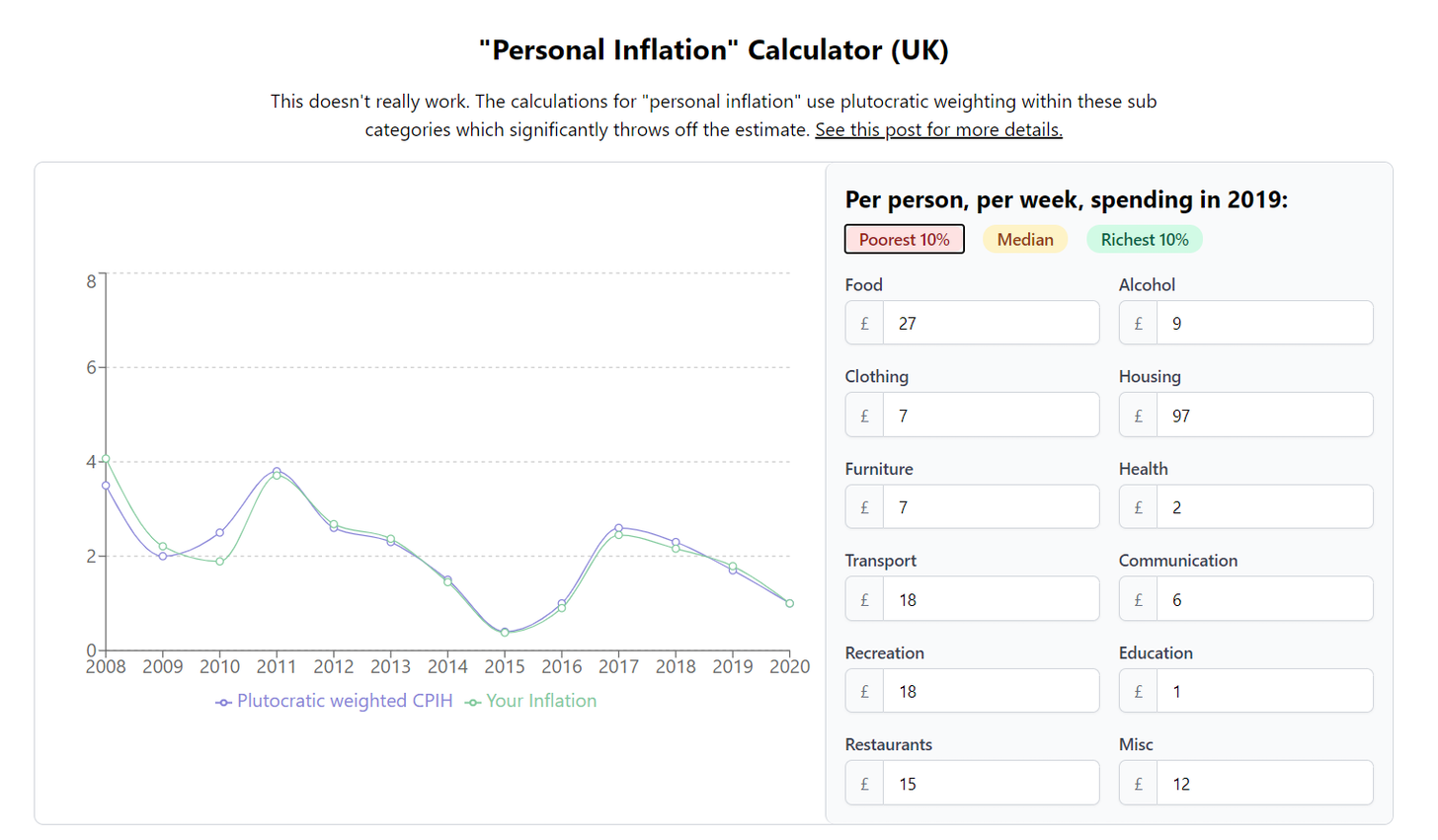Select the Communication amount field
Image resolution: width=1438 pixels, height=840 pixels.
coord(1263,600)
